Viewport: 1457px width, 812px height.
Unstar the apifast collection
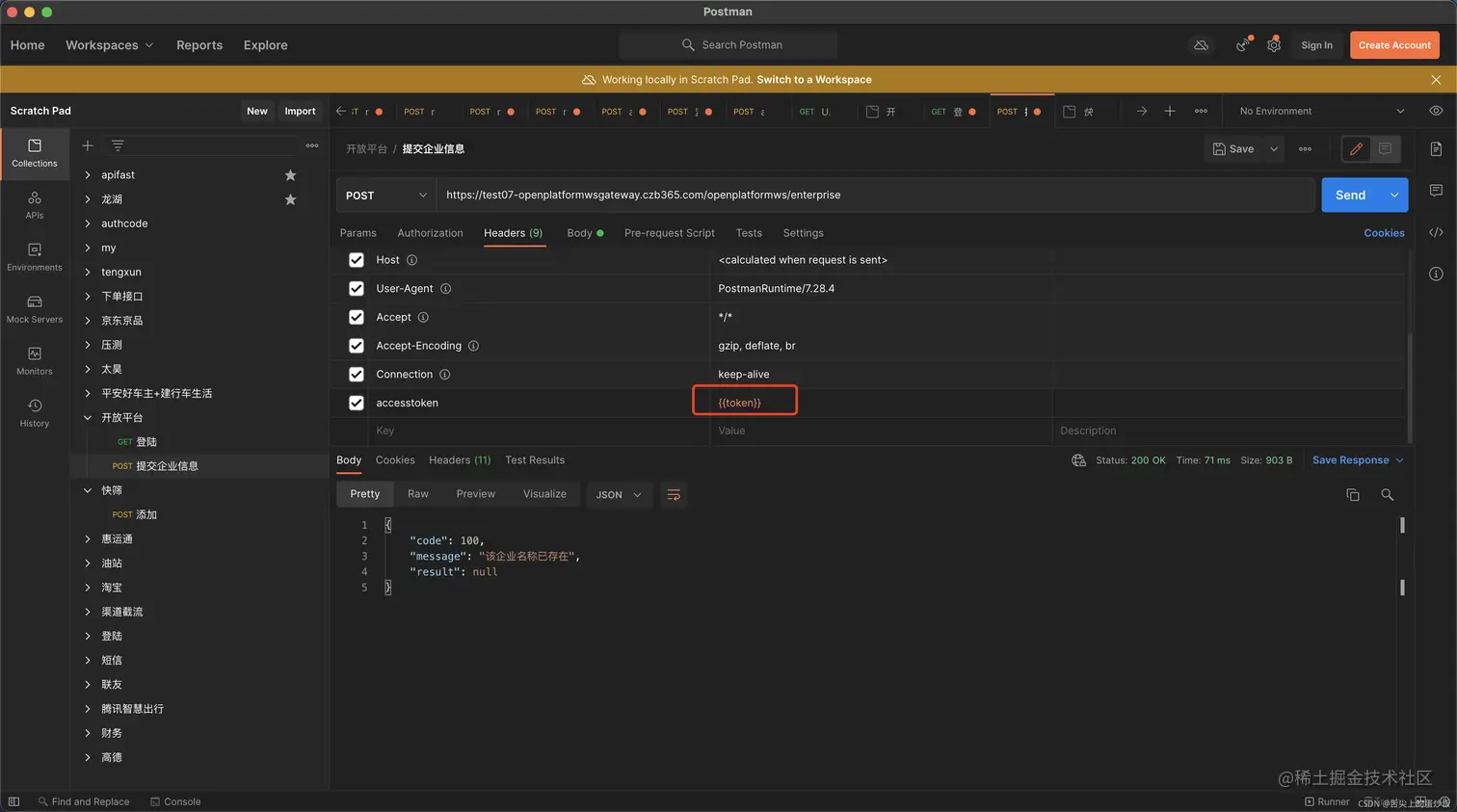(x=290, y=175)
